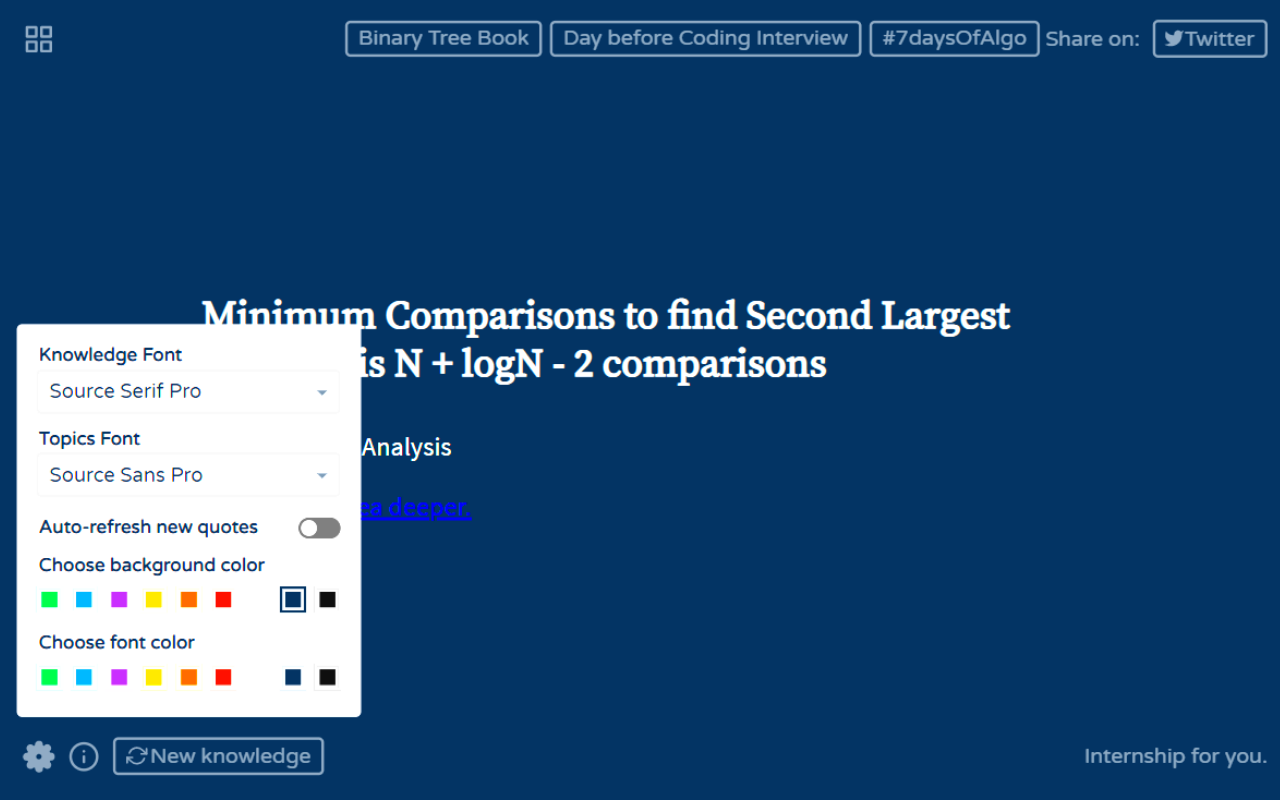Select purple font color swatch
The width and height of the screenshot is (1280, 800).
point(119,677)
